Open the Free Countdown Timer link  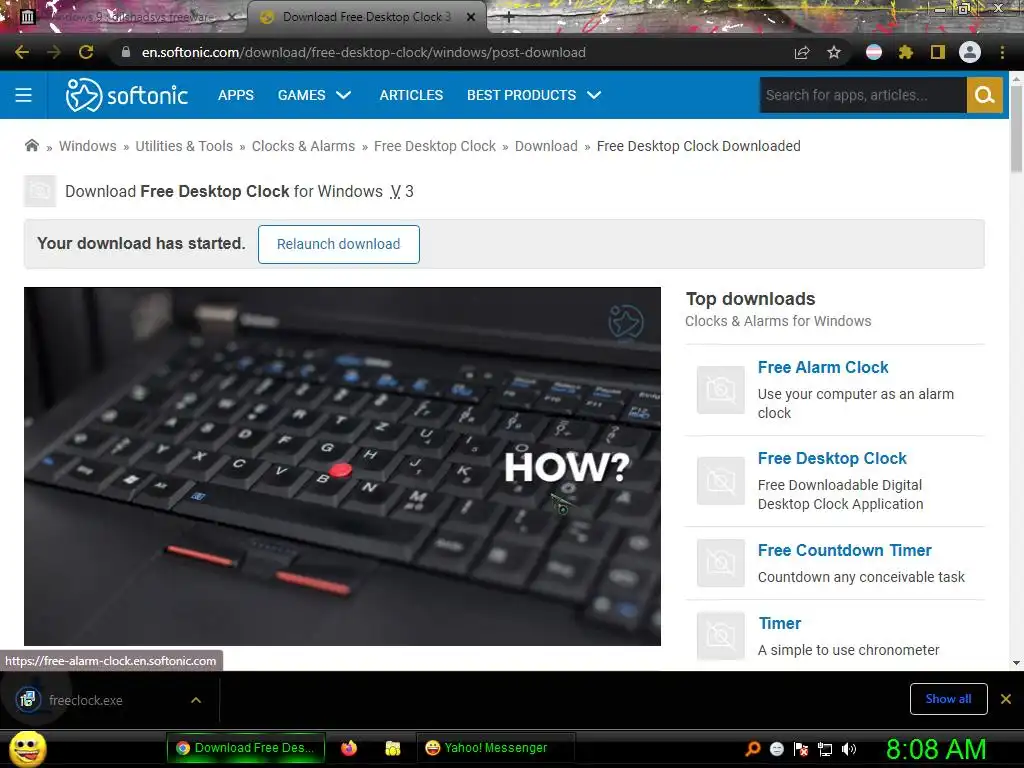click(844, 551)
